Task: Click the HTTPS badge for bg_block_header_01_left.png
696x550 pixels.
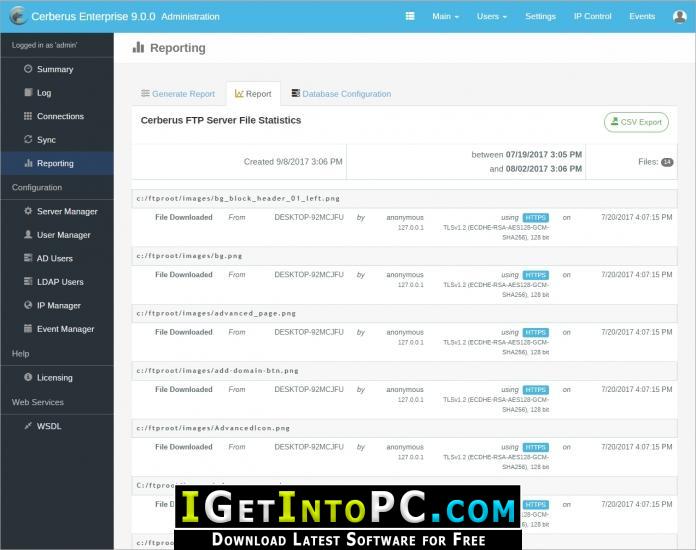Action: pos(536,218)
